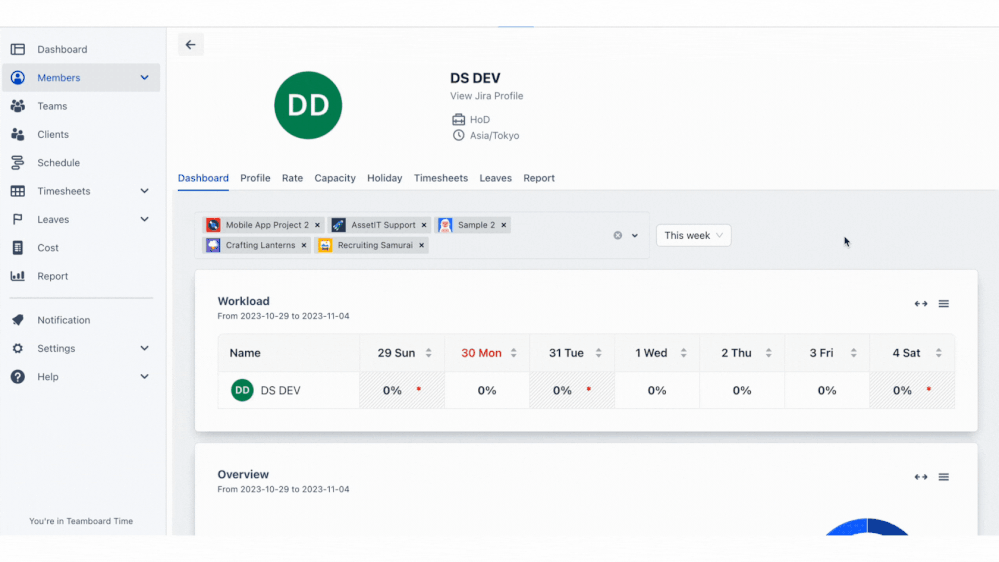The height and width of the screenshot is (562, 999).
Task: Open the project selector dropdown arrow
Action: 635,236
